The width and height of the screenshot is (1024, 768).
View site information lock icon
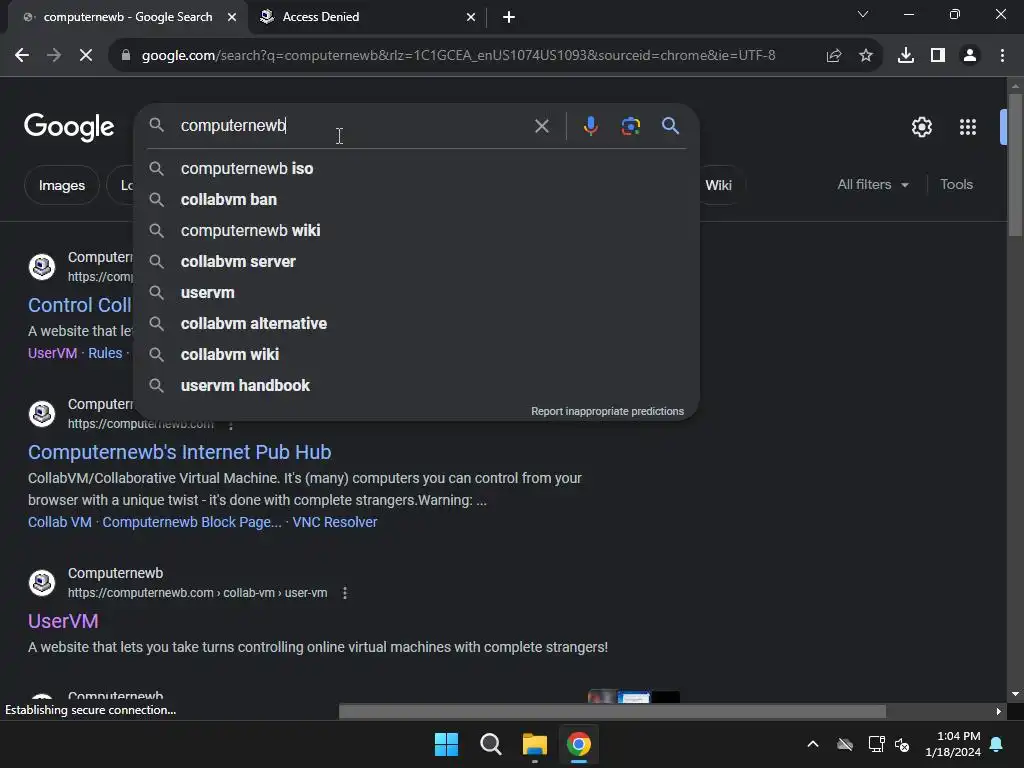(x=126, y=56)
